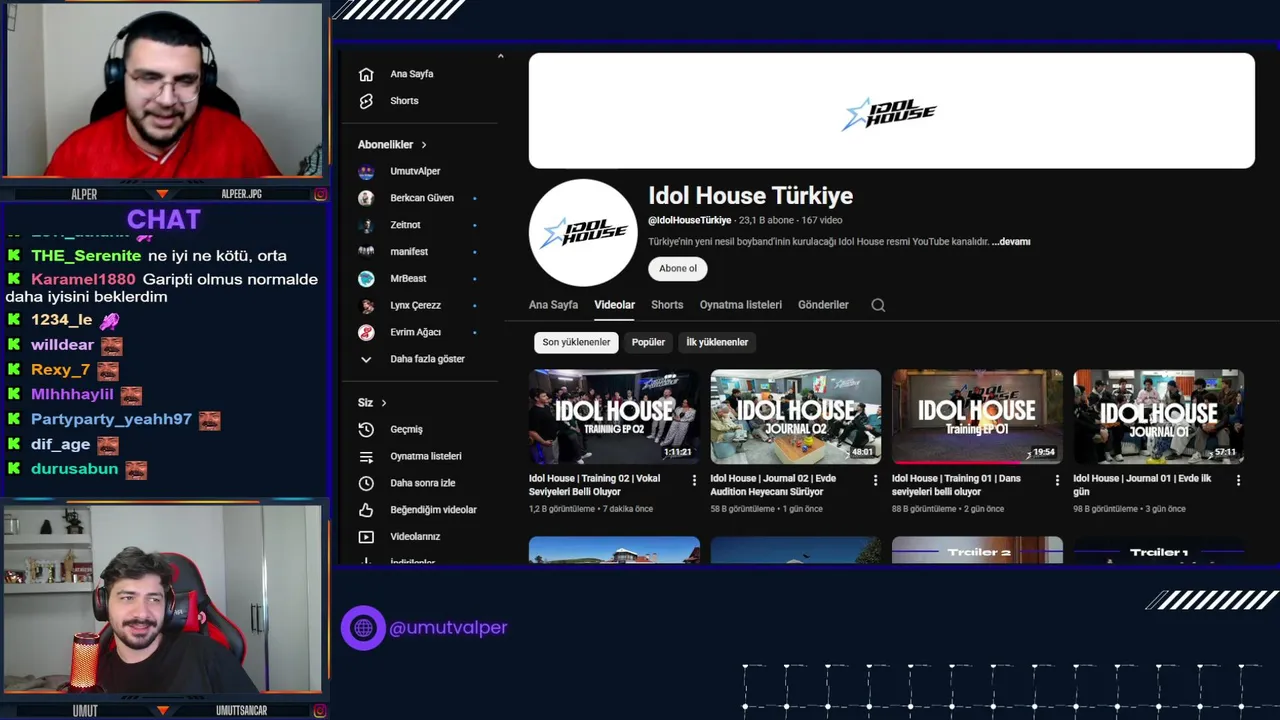Collapse sidebar using the top arrow
Screen dimensions: 1280x720
(x=500, y=56)
